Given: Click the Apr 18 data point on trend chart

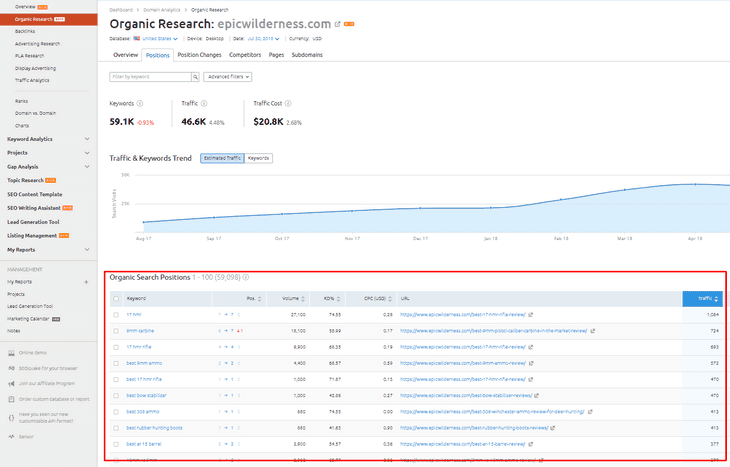Looking at the screenshot, I should pos(695,184).
